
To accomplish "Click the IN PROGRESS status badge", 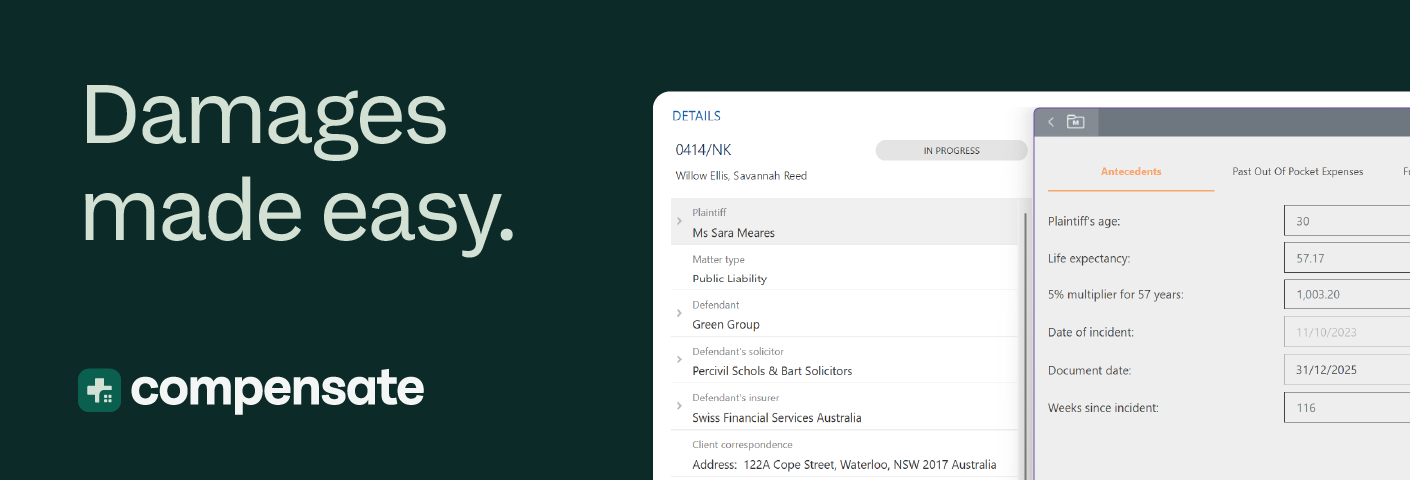I will 951,151.
